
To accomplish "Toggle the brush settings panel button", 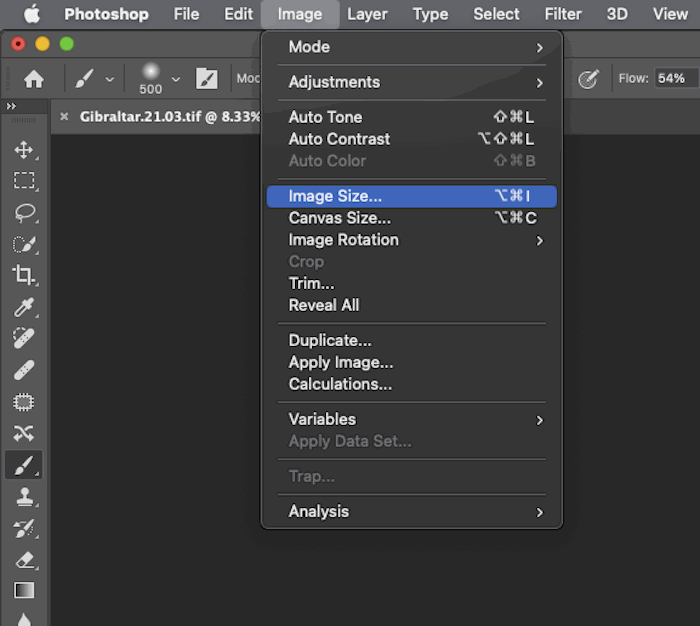I will tap(207, 79).
